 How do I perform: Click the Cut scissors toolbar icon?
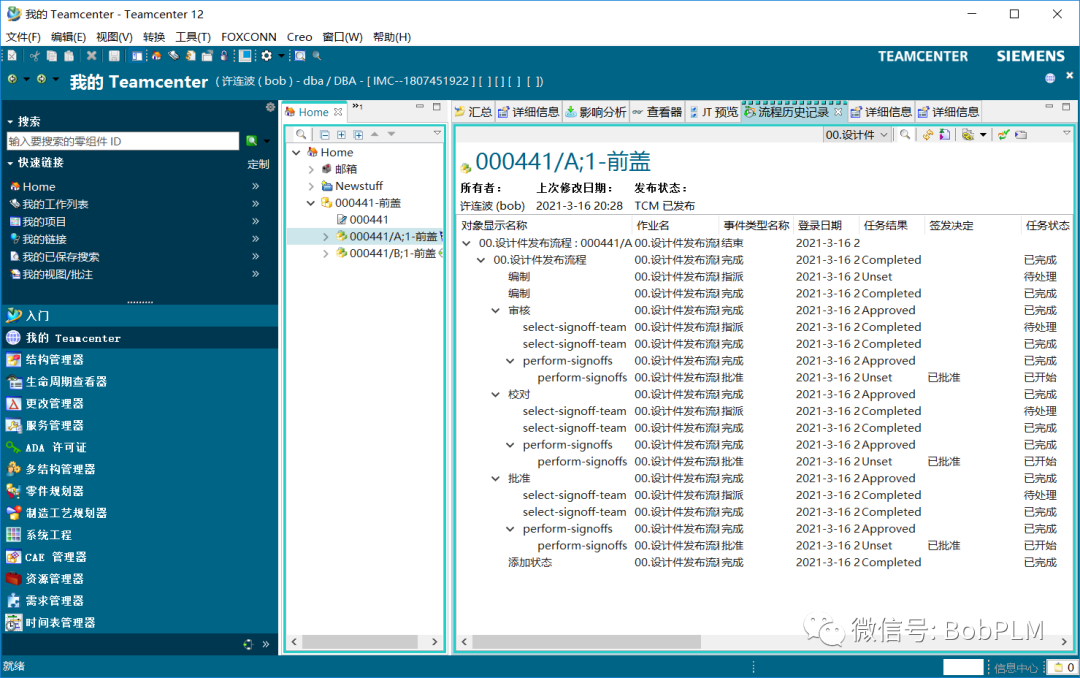[x=34, y=56]
